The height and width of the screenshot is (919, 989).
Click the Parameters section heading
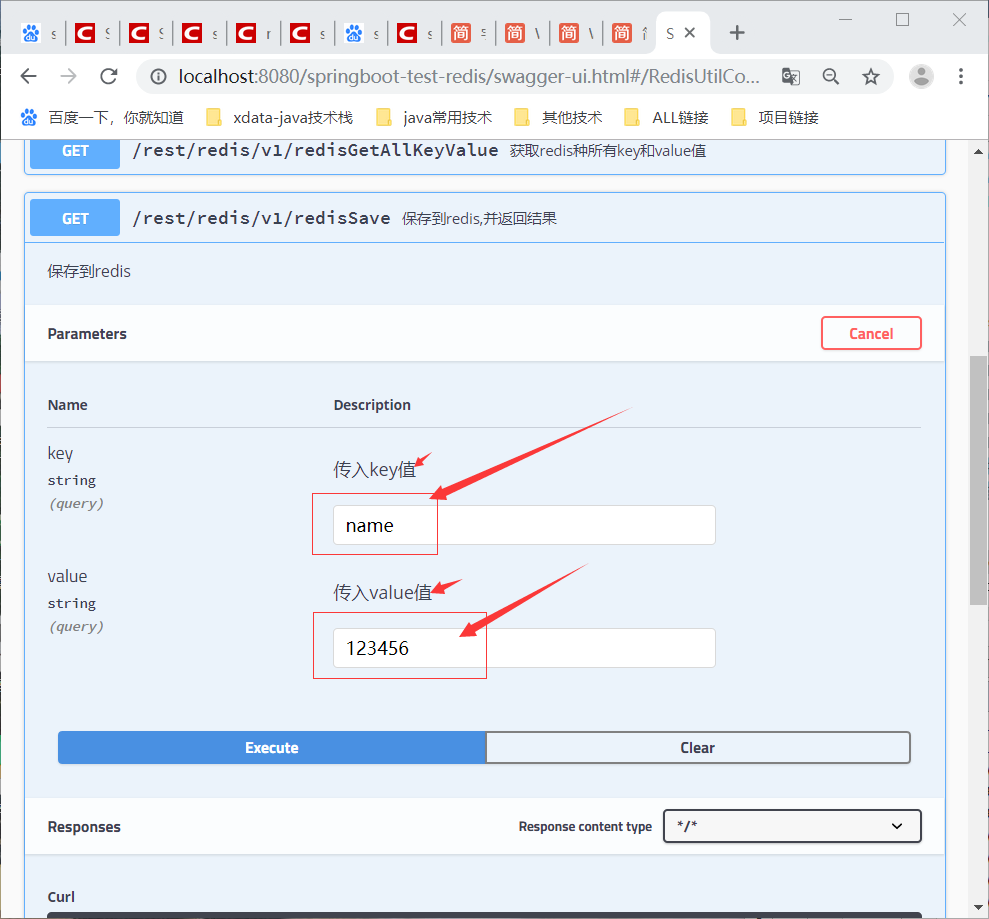(87, 334)
